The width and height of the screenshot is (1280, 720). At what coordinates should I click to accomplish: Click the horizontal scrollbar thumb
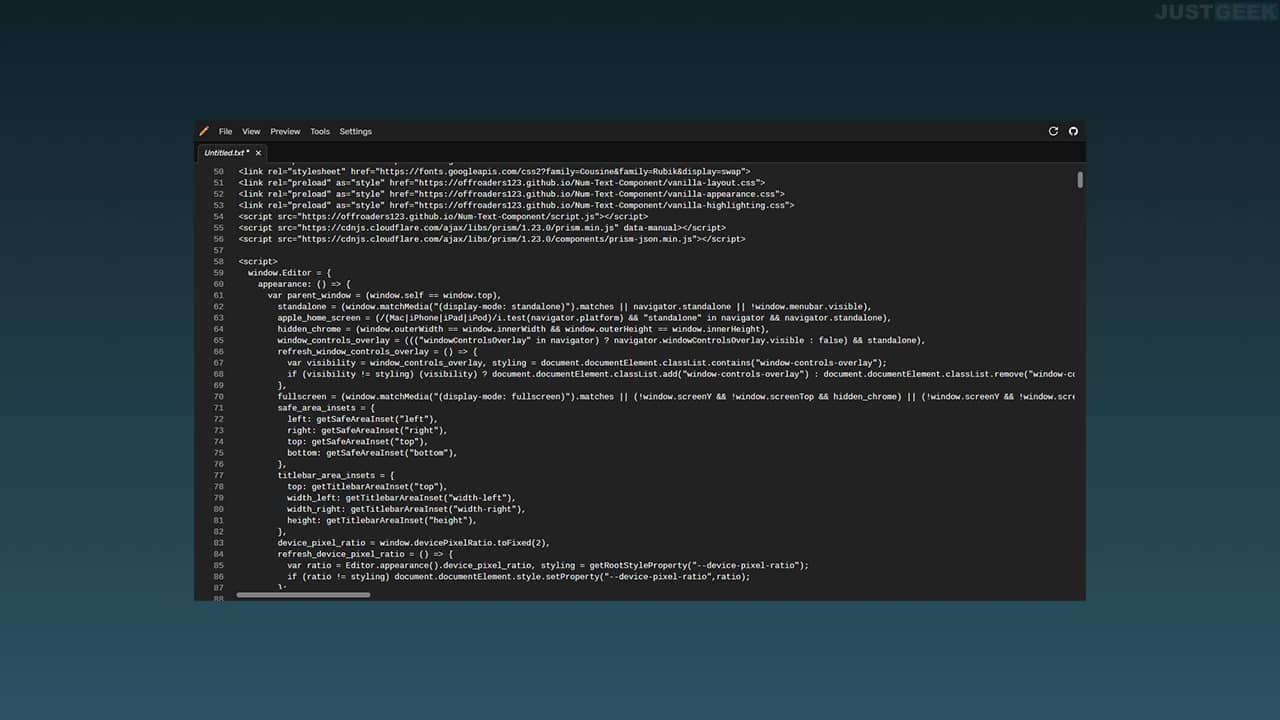(x=303, y=595)
